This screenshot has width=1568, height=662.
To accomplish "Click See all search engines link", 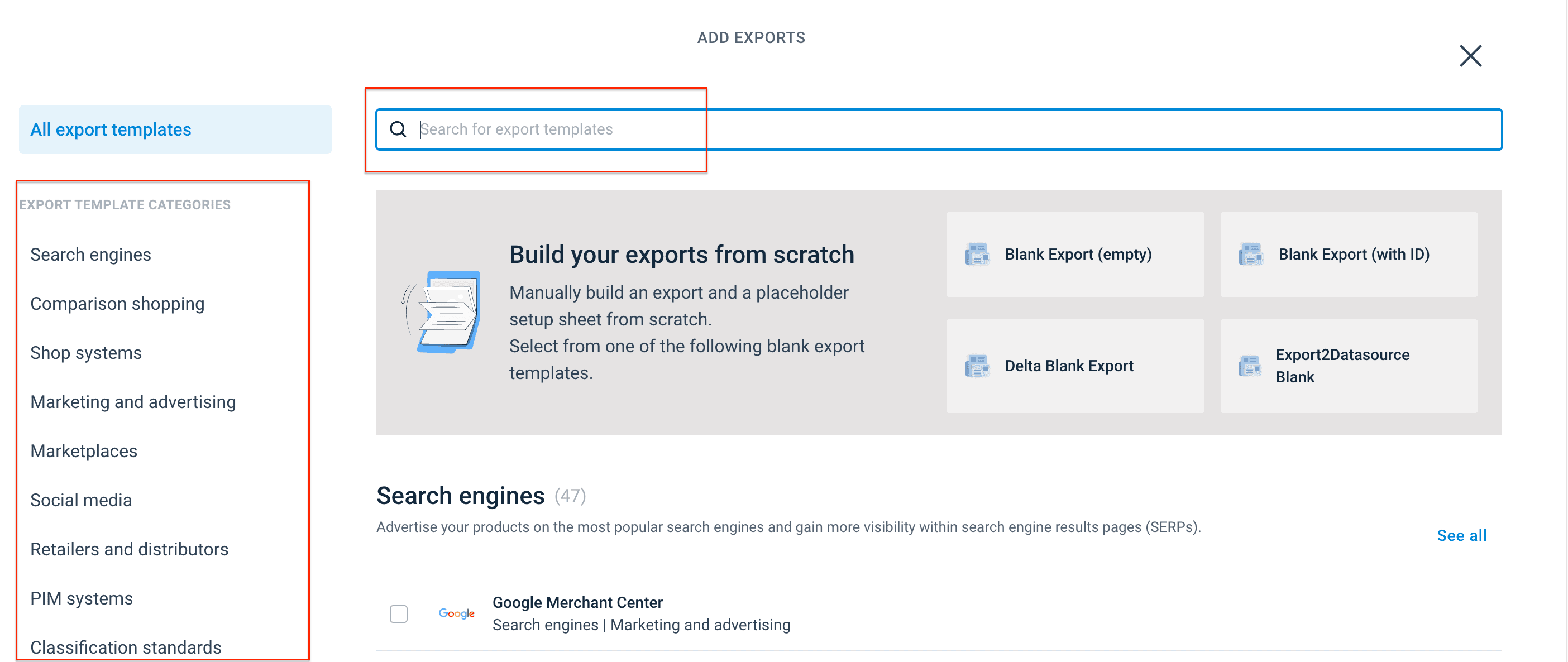I will pos(1461,535).
